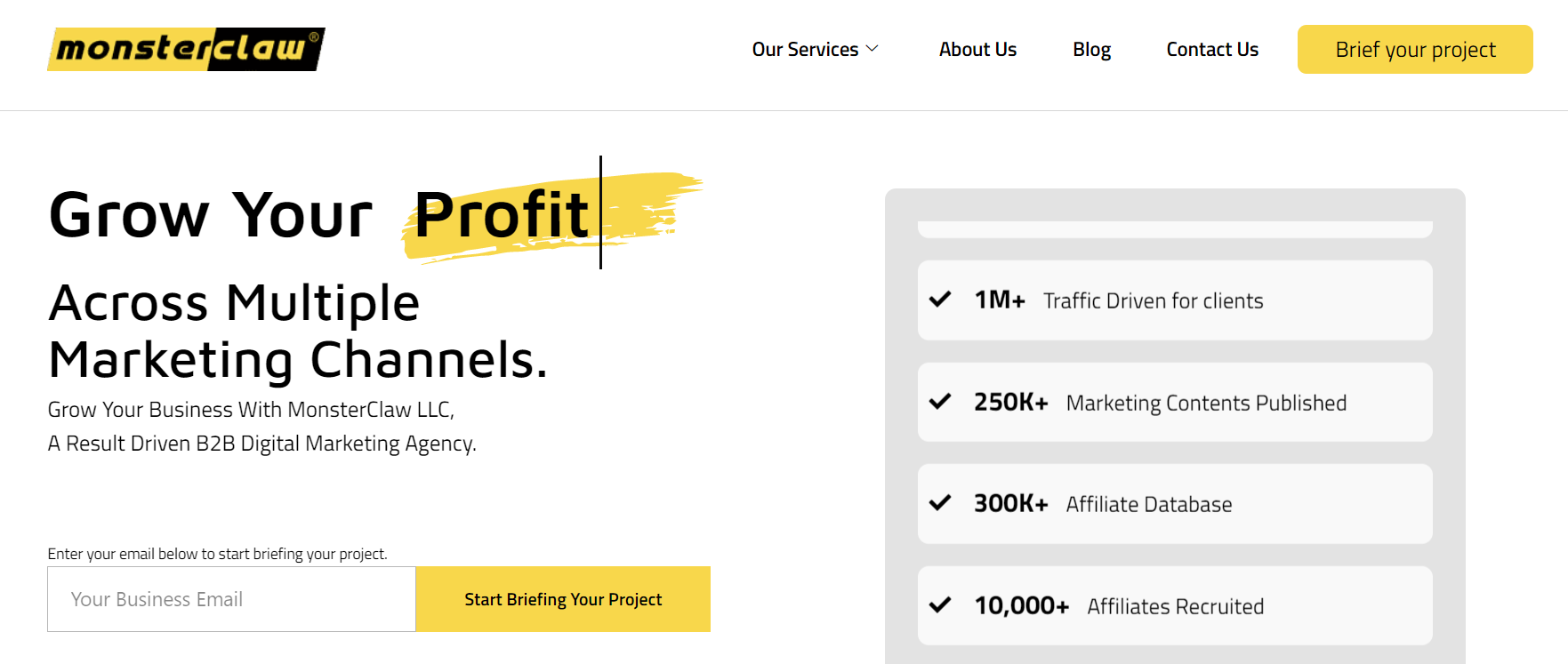Expand the Our Services chevron arrow
The height and width of the screenshot is (664, 1568).
(872, 49)
